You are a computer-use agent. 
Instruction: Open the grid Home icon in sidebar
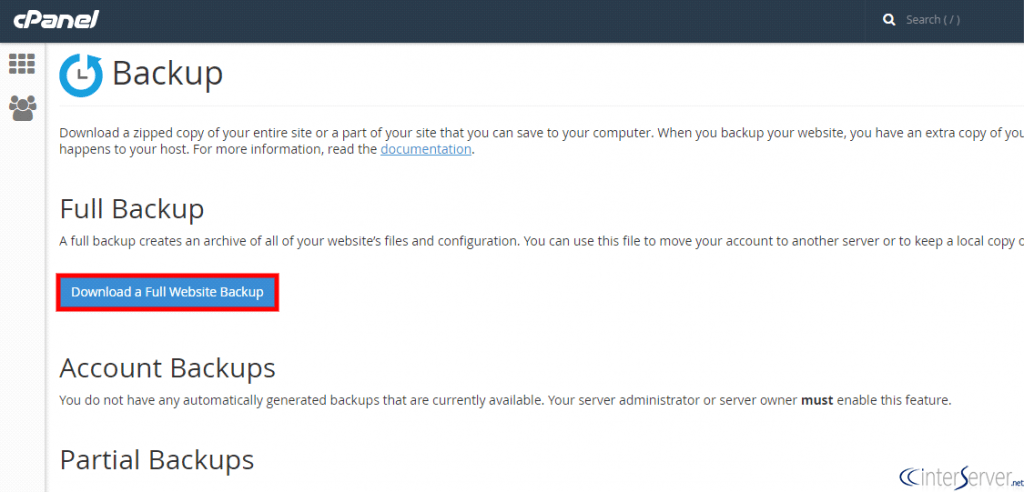coord(22,63)
